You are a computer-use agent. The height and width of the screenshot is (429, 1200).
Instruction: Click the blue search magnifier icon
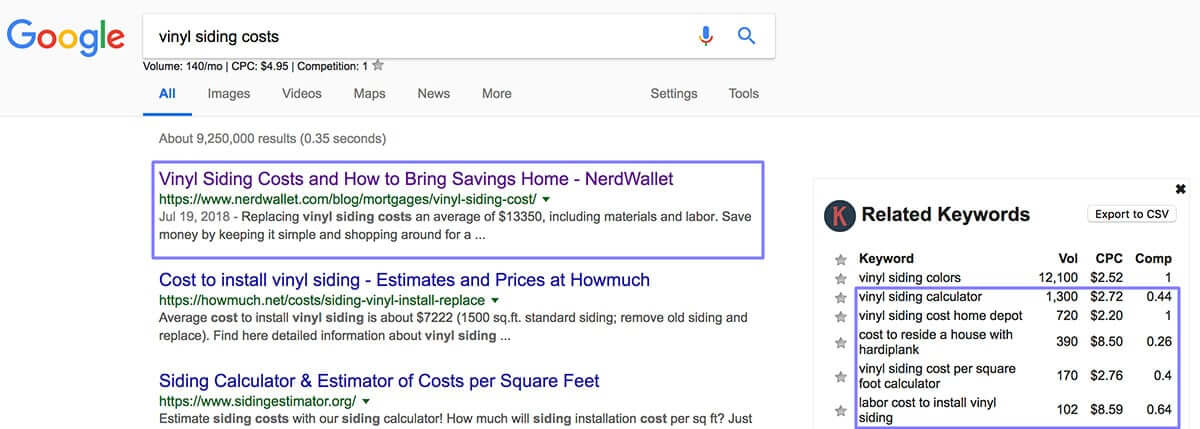(746, 36)
